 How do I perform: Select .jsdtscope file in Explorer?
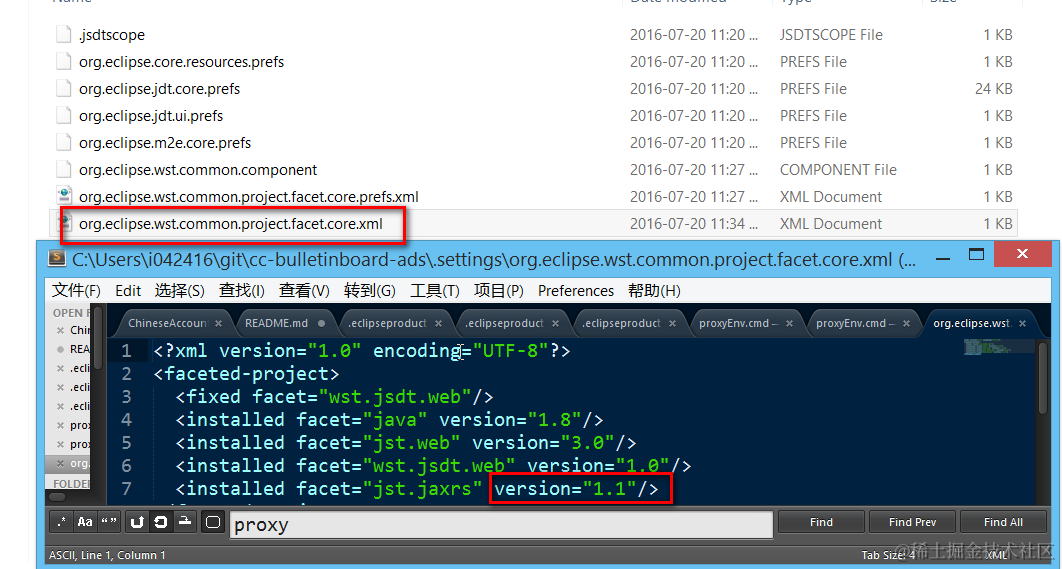point(112,35)
